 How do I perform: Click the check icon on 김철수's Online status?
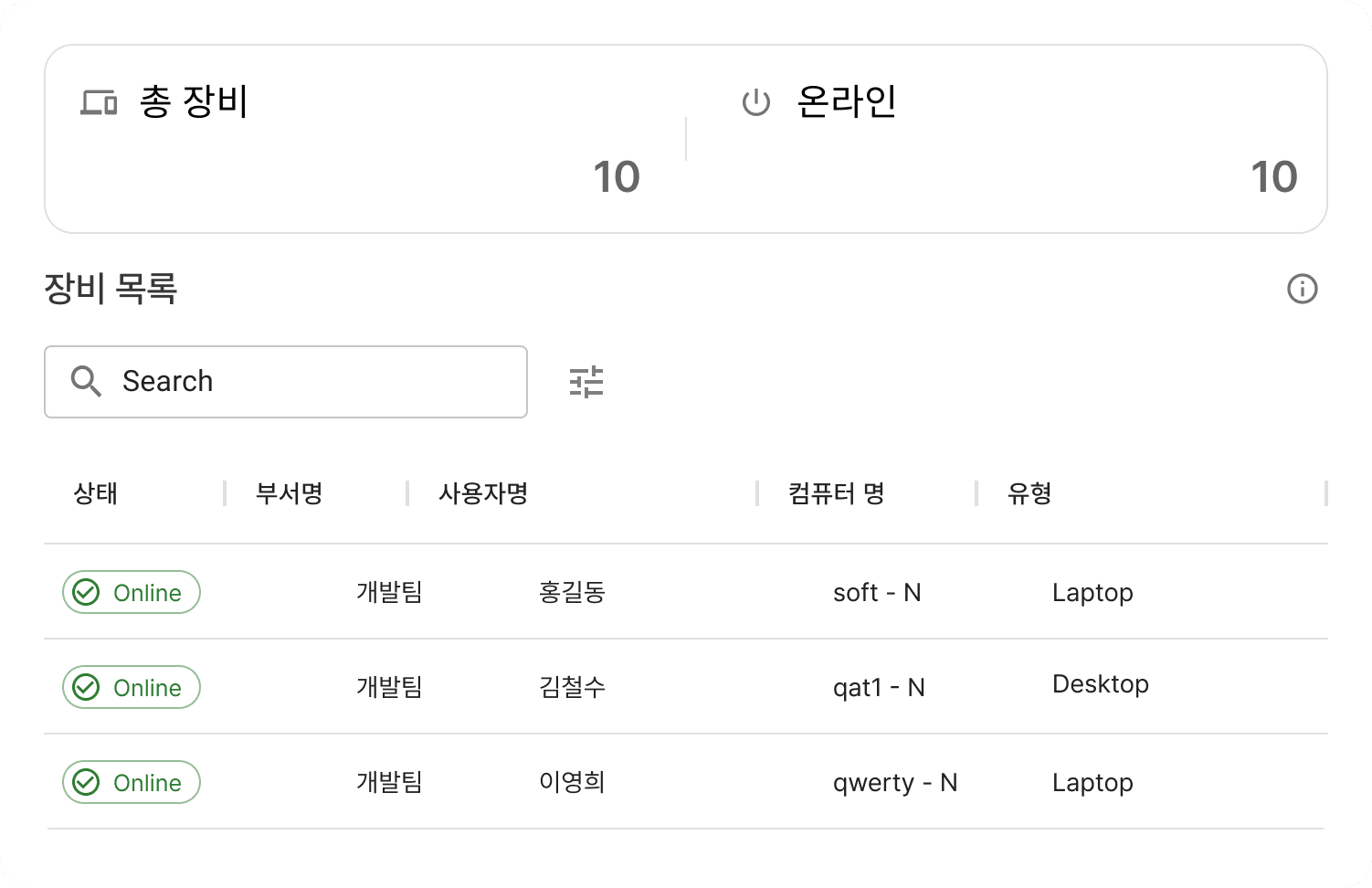point(85,687)
